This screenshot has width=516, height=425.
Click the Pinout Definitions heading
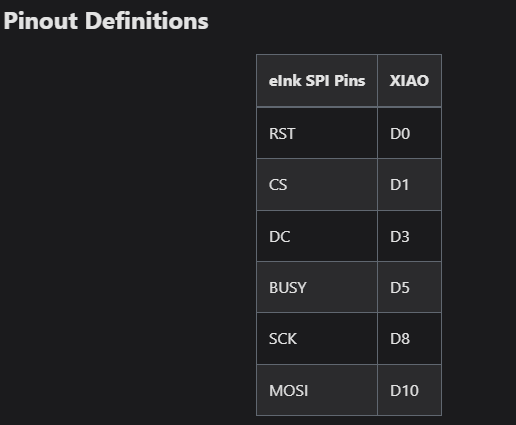coord(106,21)
